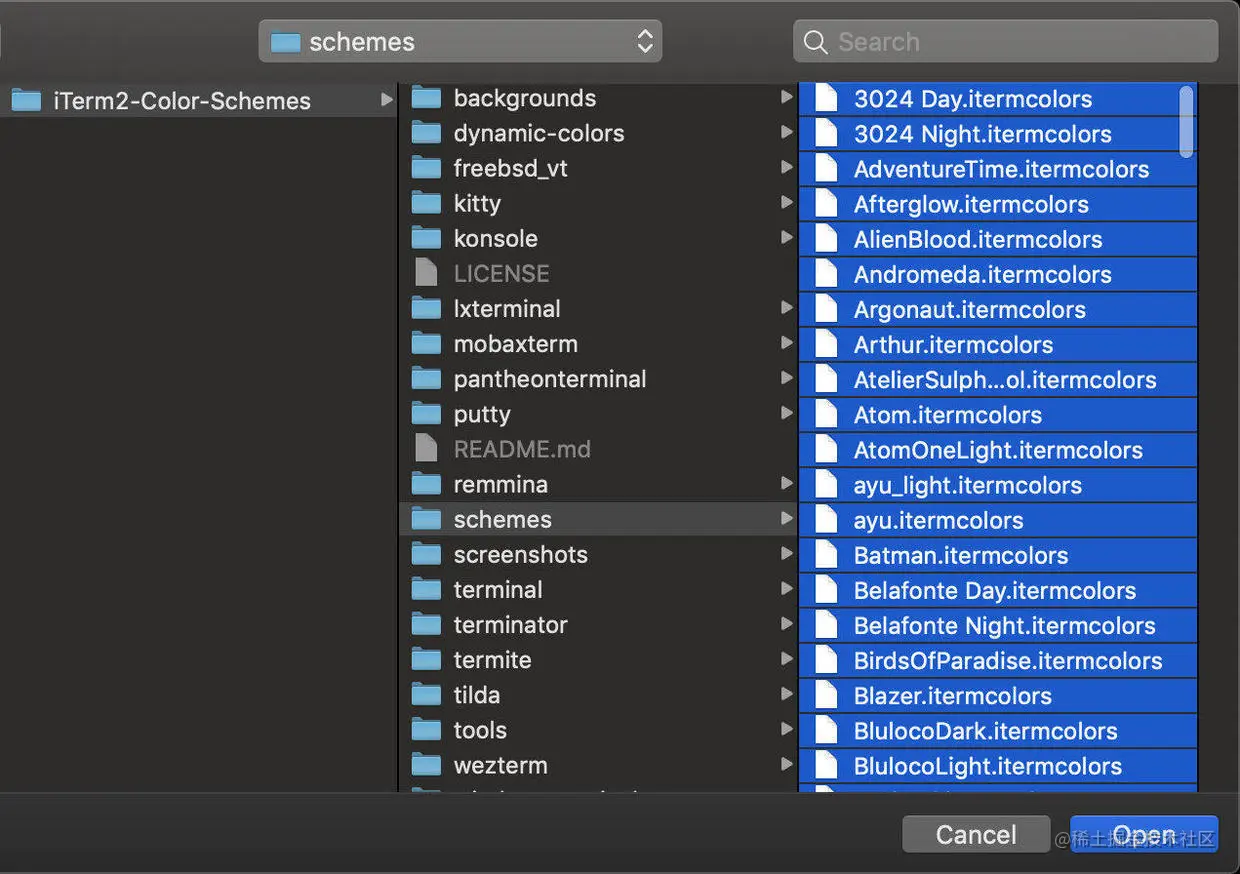Viewport: 1240px width, 874px height.
Task: Expand the kitty folder arrow
Action: point(787,202)
